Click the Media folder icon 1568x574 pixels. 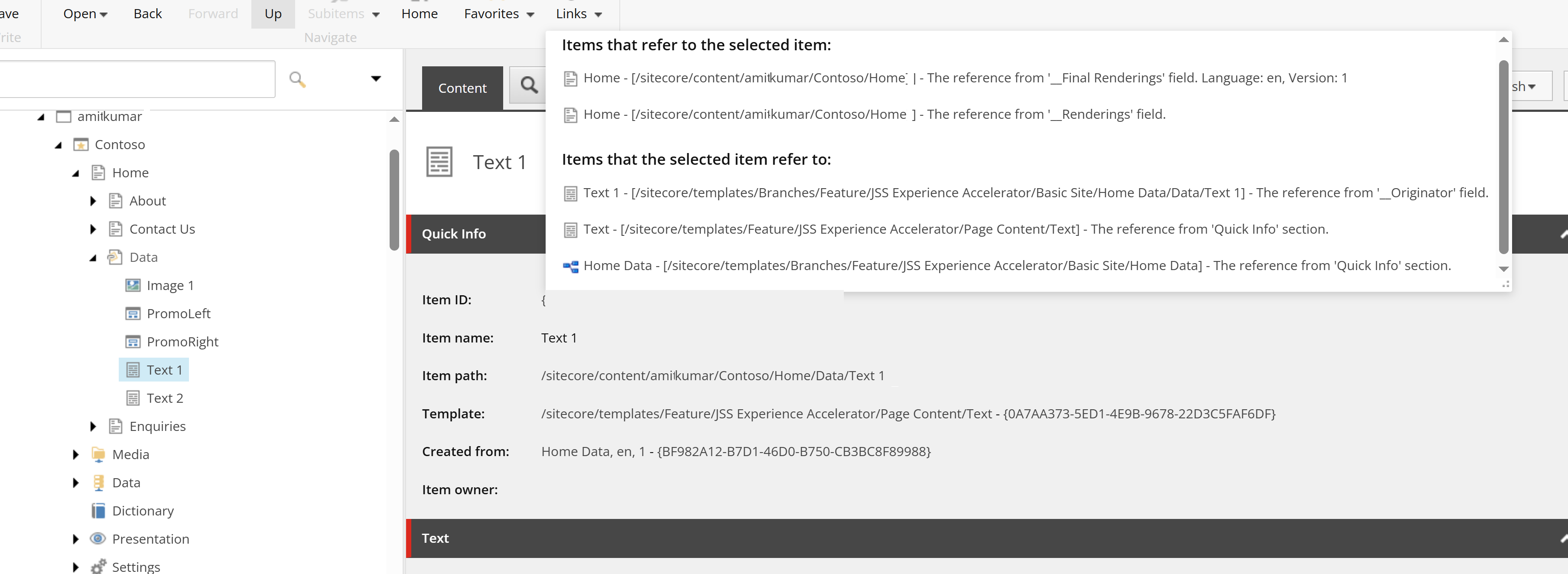point(98,454)
